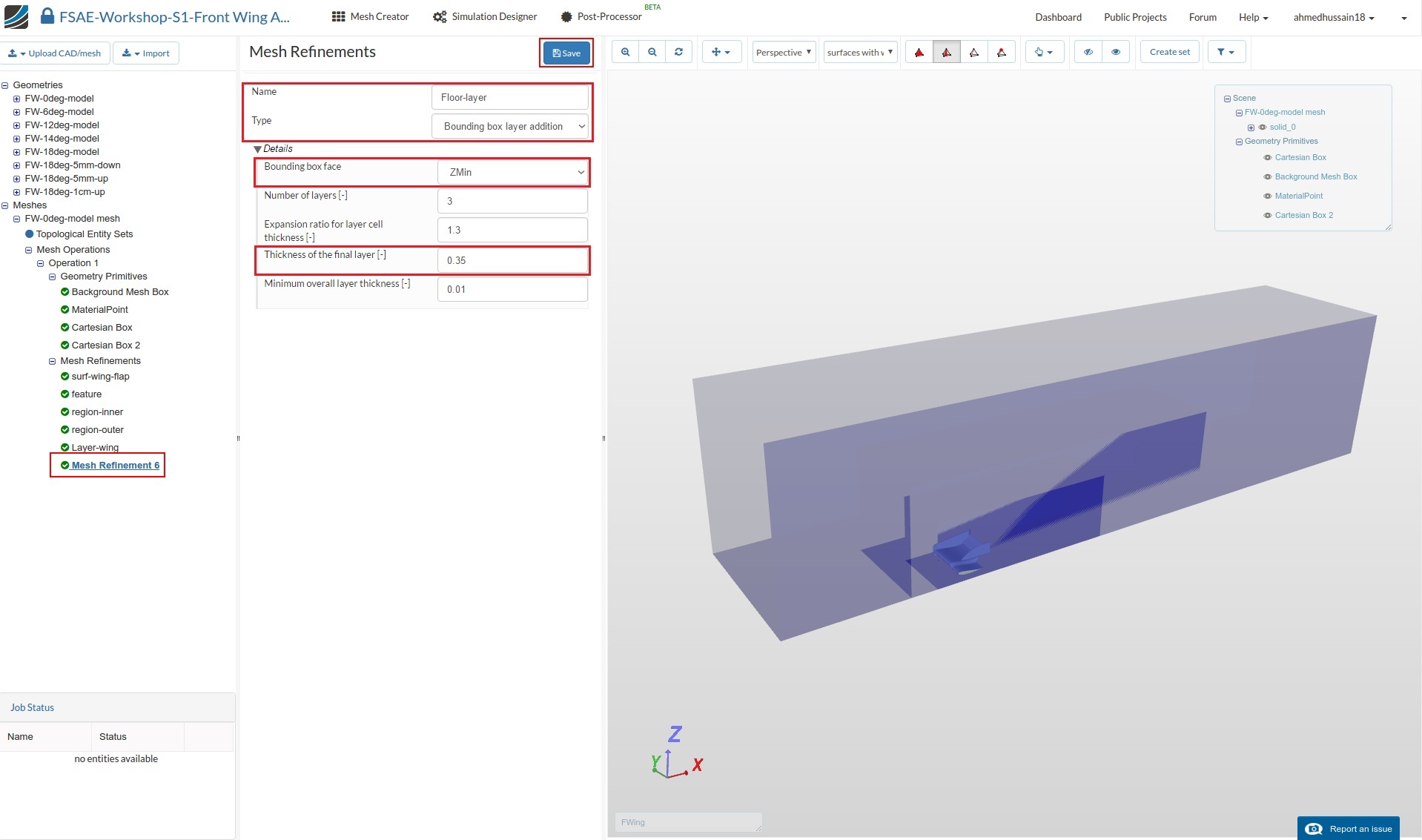Open the Bounding box face selector
This screenshot has height=840, width=1422.
coord(512,172)
